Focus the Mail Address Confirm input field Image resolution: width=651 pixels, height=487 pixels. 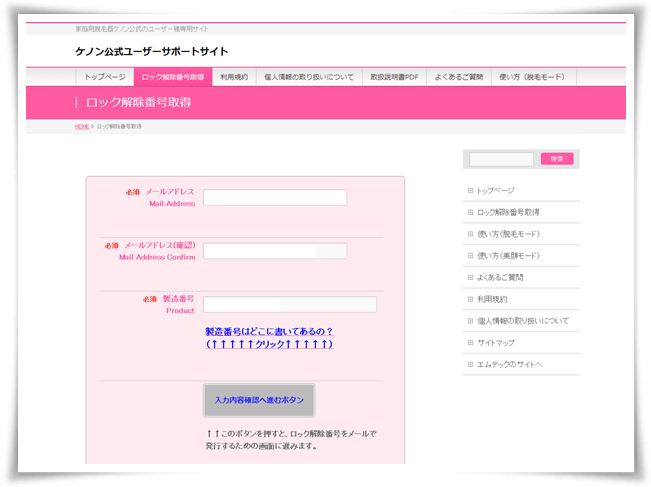[x=275, y=251]
